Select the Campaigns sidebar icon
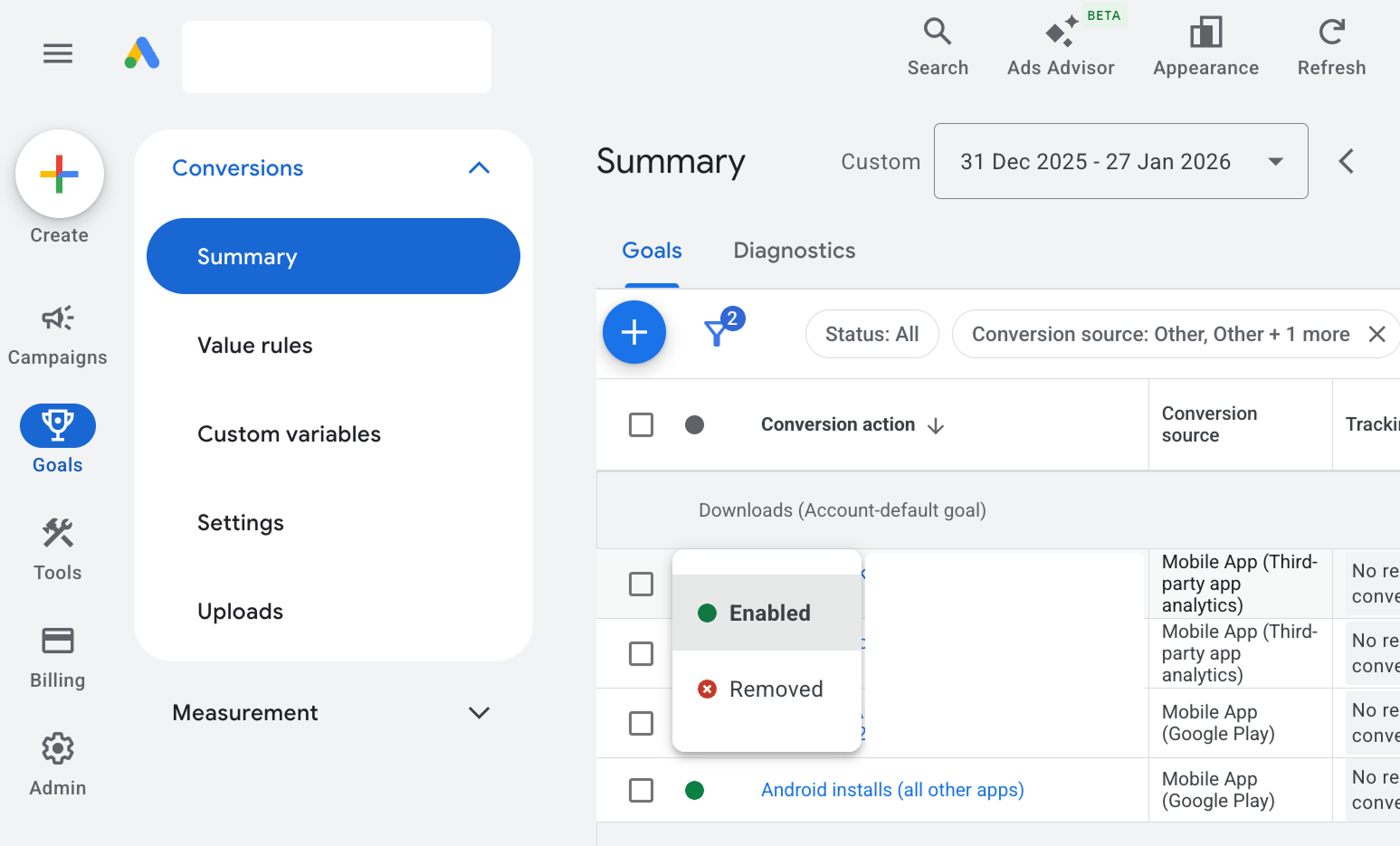 57,318
